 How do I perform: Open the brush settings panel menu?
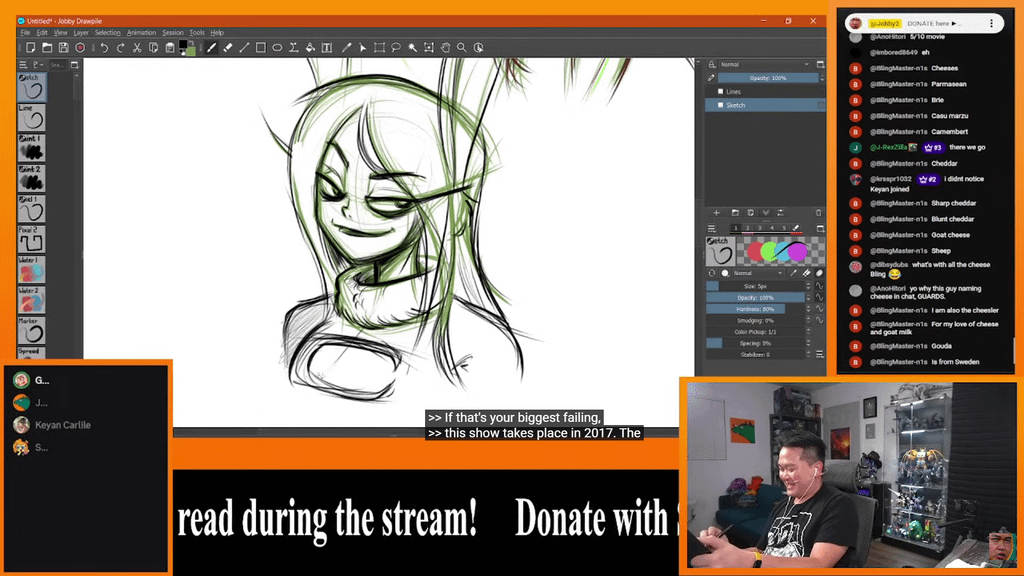pyautogui.click(x=712, y=229)
